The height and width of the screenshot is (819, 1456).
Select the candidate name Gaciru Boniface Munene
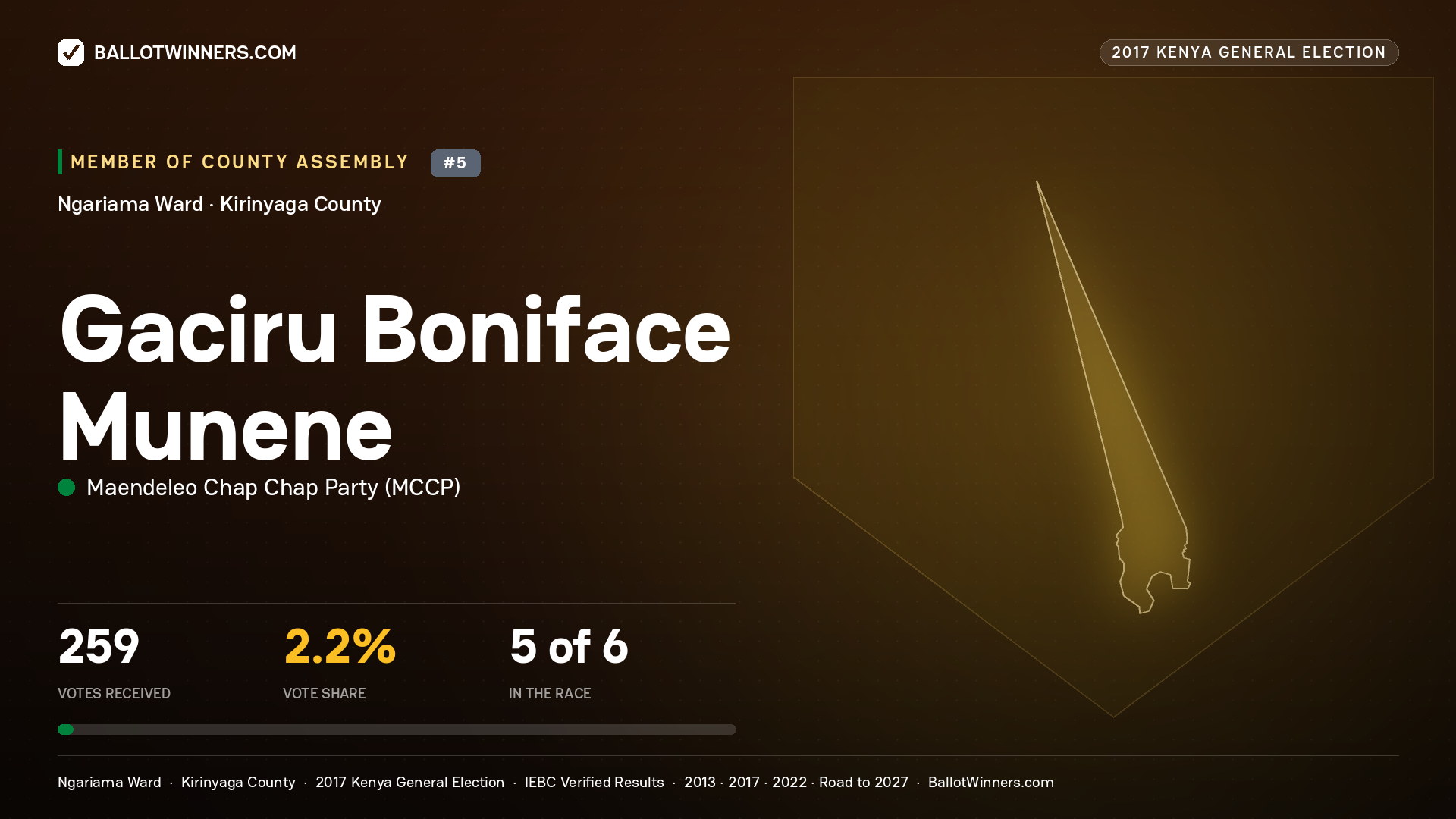(394, 377)
